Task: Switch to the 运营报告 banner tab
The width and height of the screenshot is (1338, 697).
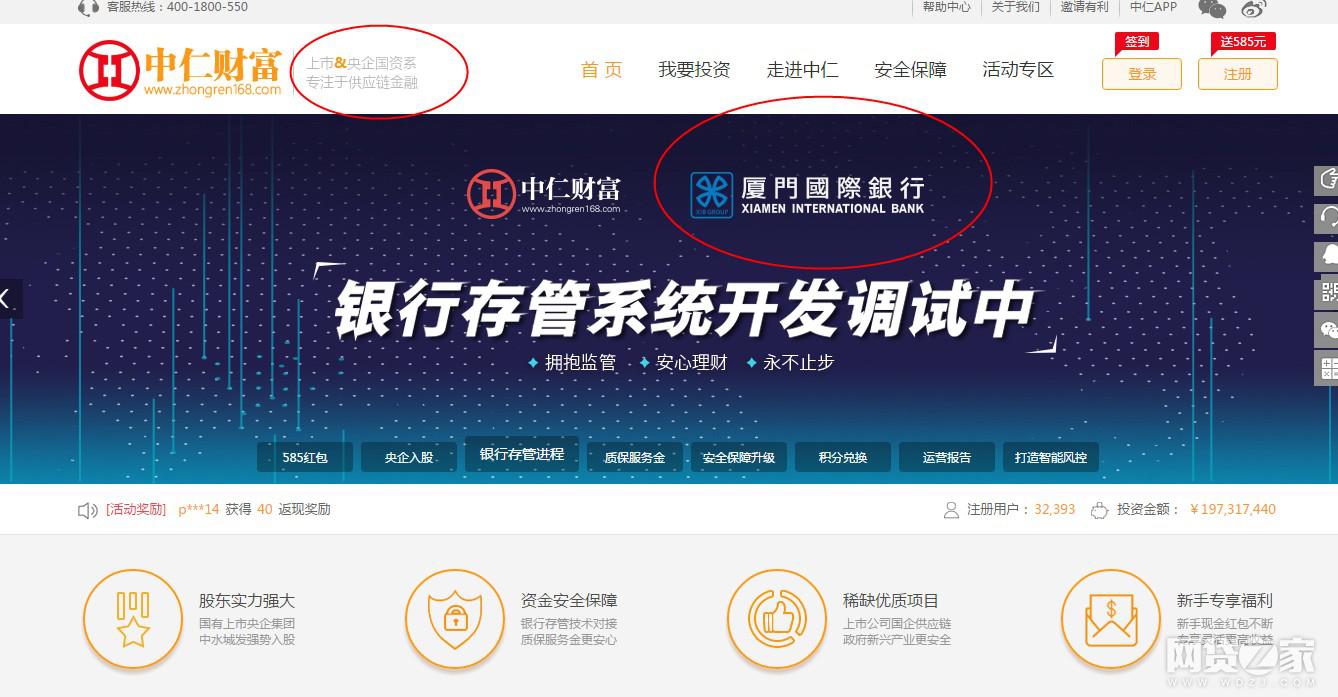Action: pyautogui.click(x=946, y=457)
